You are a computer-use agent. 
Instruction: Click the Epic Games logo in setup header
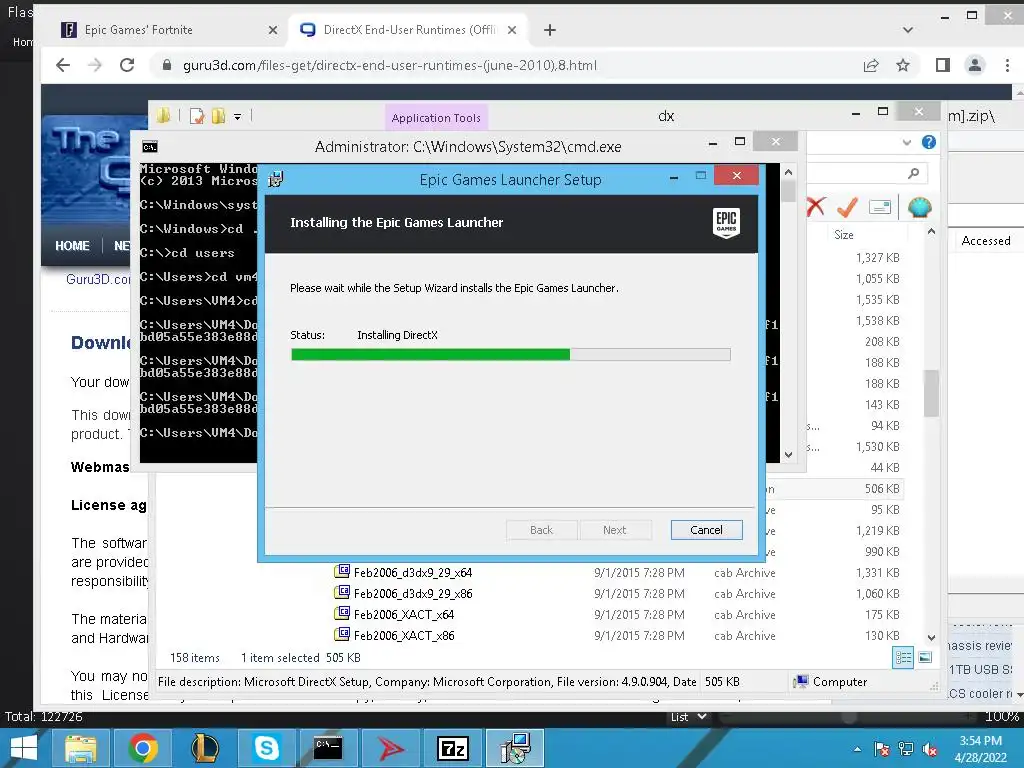pos(726,223)
